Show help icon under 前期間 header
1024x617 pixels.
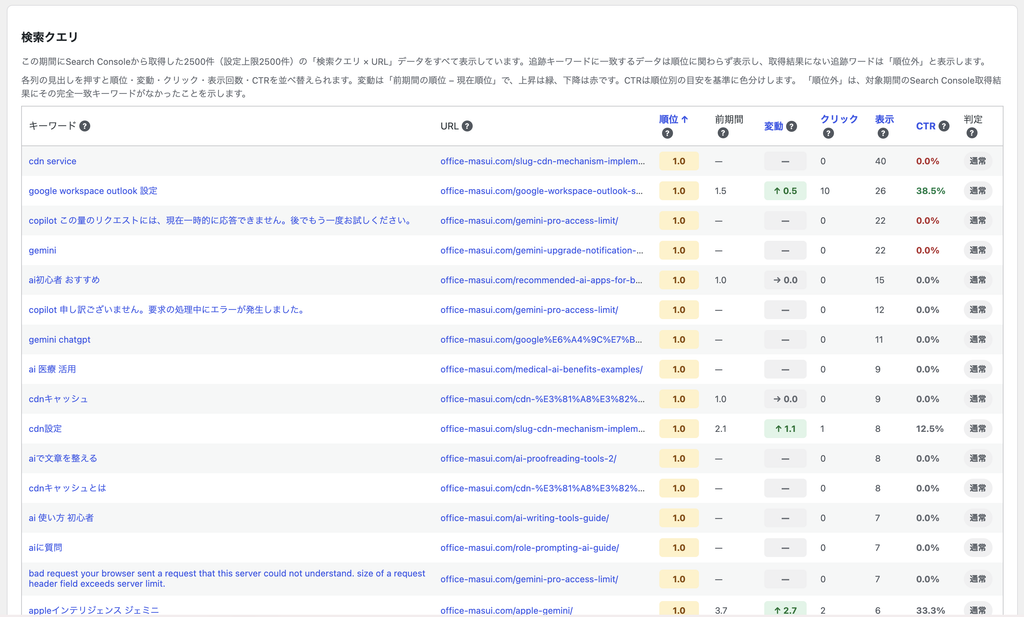pos(723,133)
